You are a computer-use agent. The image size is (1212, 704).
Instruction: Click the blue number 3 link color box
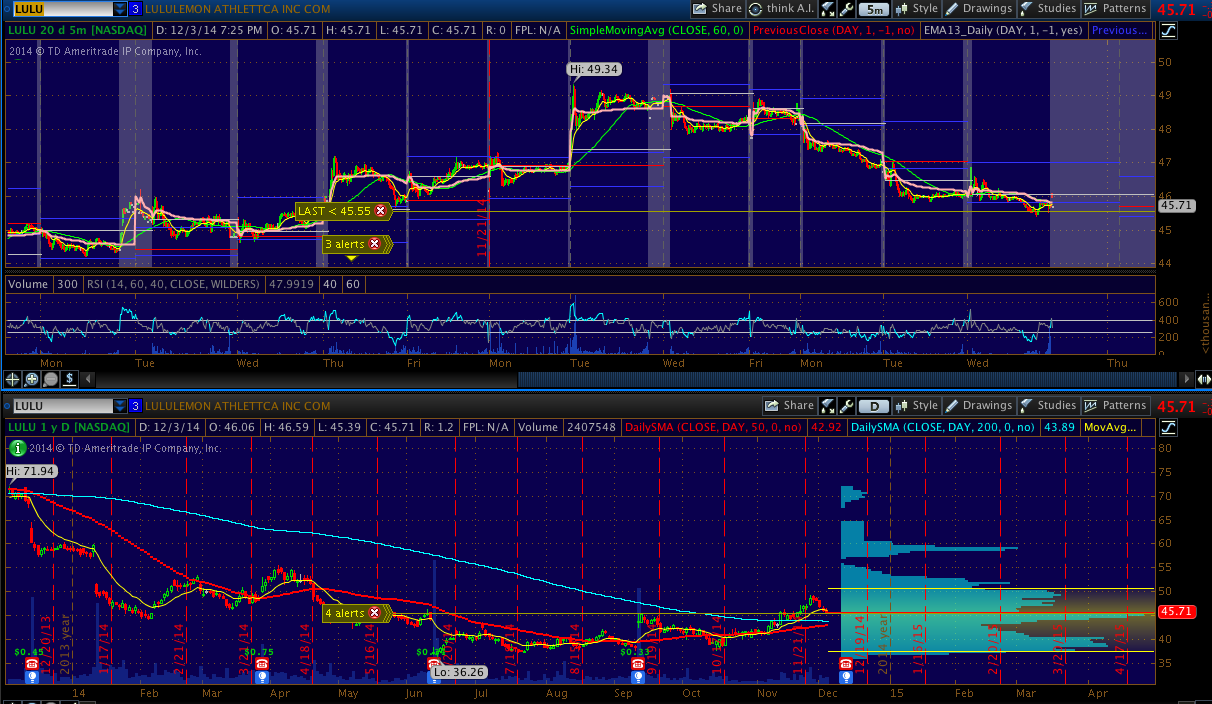click(x=135, y=9)
